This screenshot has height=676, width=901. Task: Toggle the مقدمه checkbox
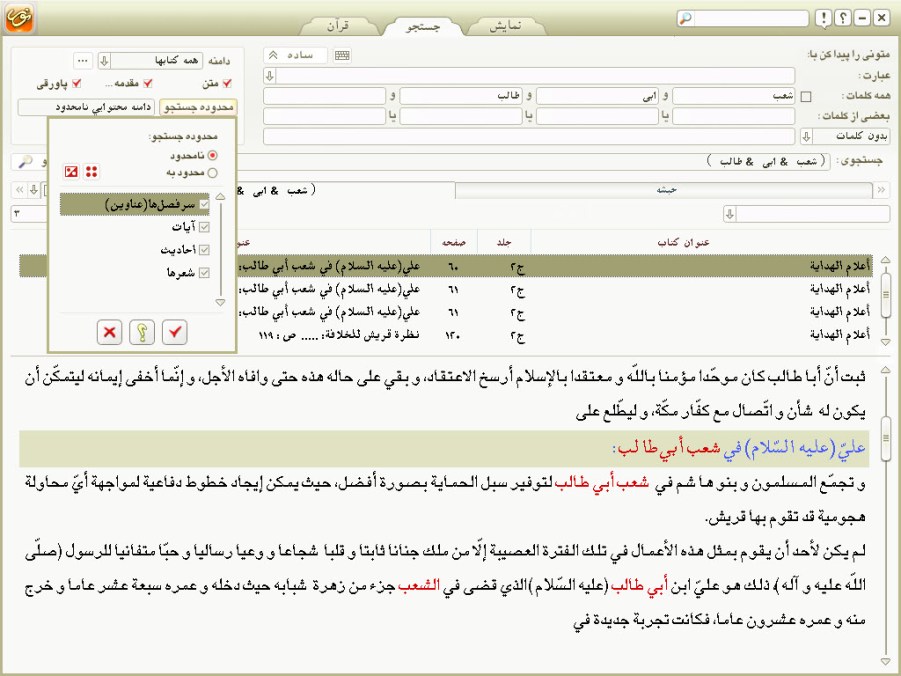(148, 83)
